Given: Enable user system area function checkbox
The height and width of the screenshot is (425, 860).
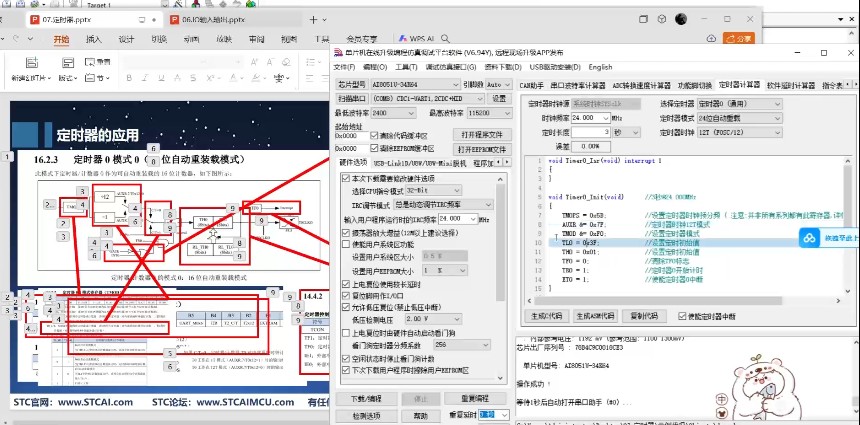Looking at the screenshot, I should [346, 244].
